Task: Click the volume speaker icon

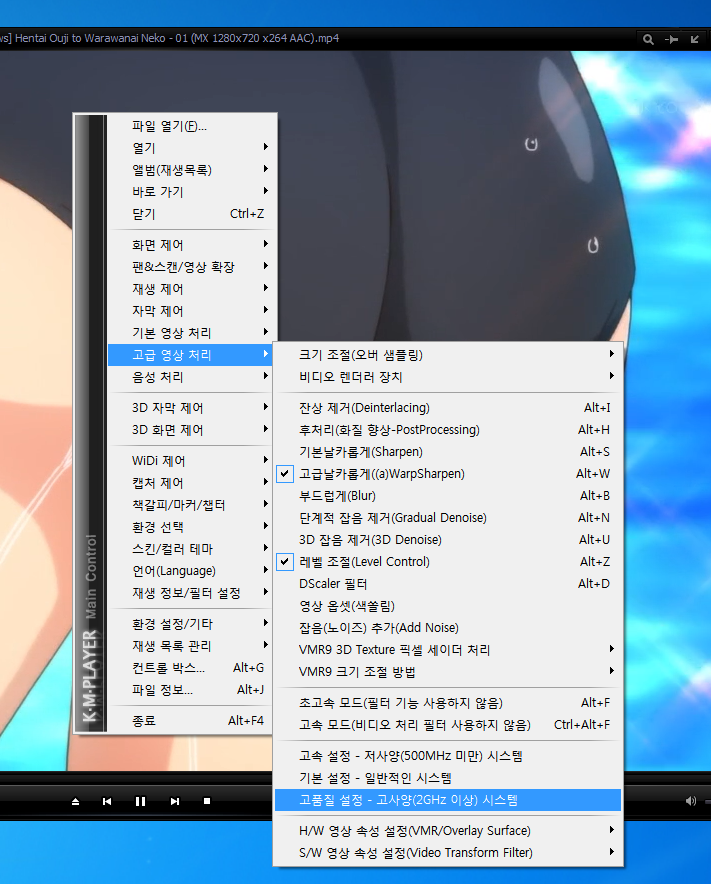Action: [690, 801]
